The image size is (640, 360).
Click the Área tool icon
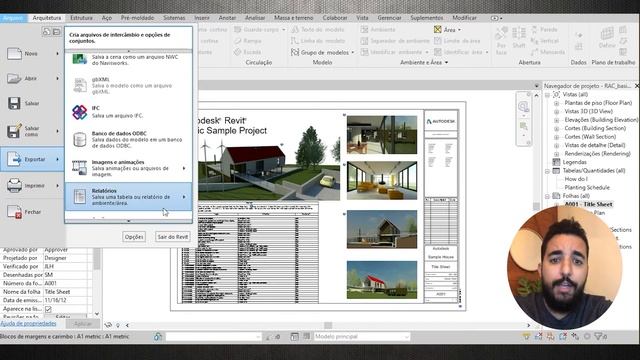[x=438, y=29]
